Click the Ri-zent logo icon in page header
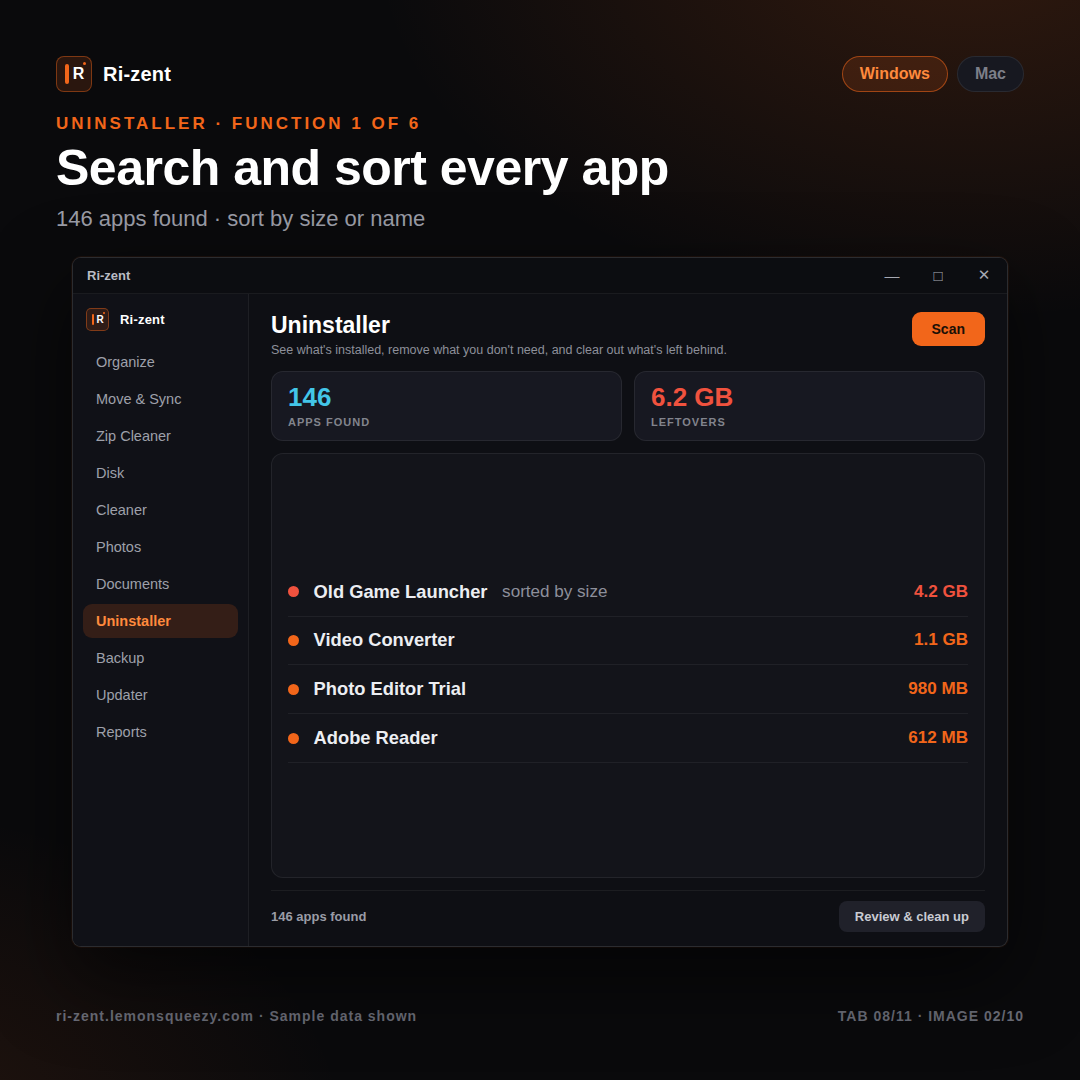This screenshot has height=1080, width=1080. click(74, 74)
